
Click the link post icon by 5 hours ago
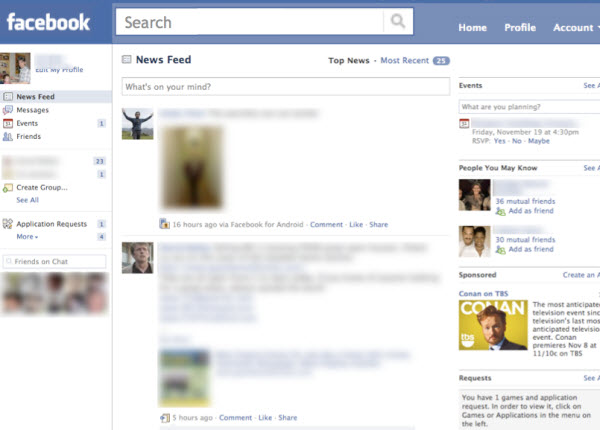pyautogui.click(x=165, y=418)
